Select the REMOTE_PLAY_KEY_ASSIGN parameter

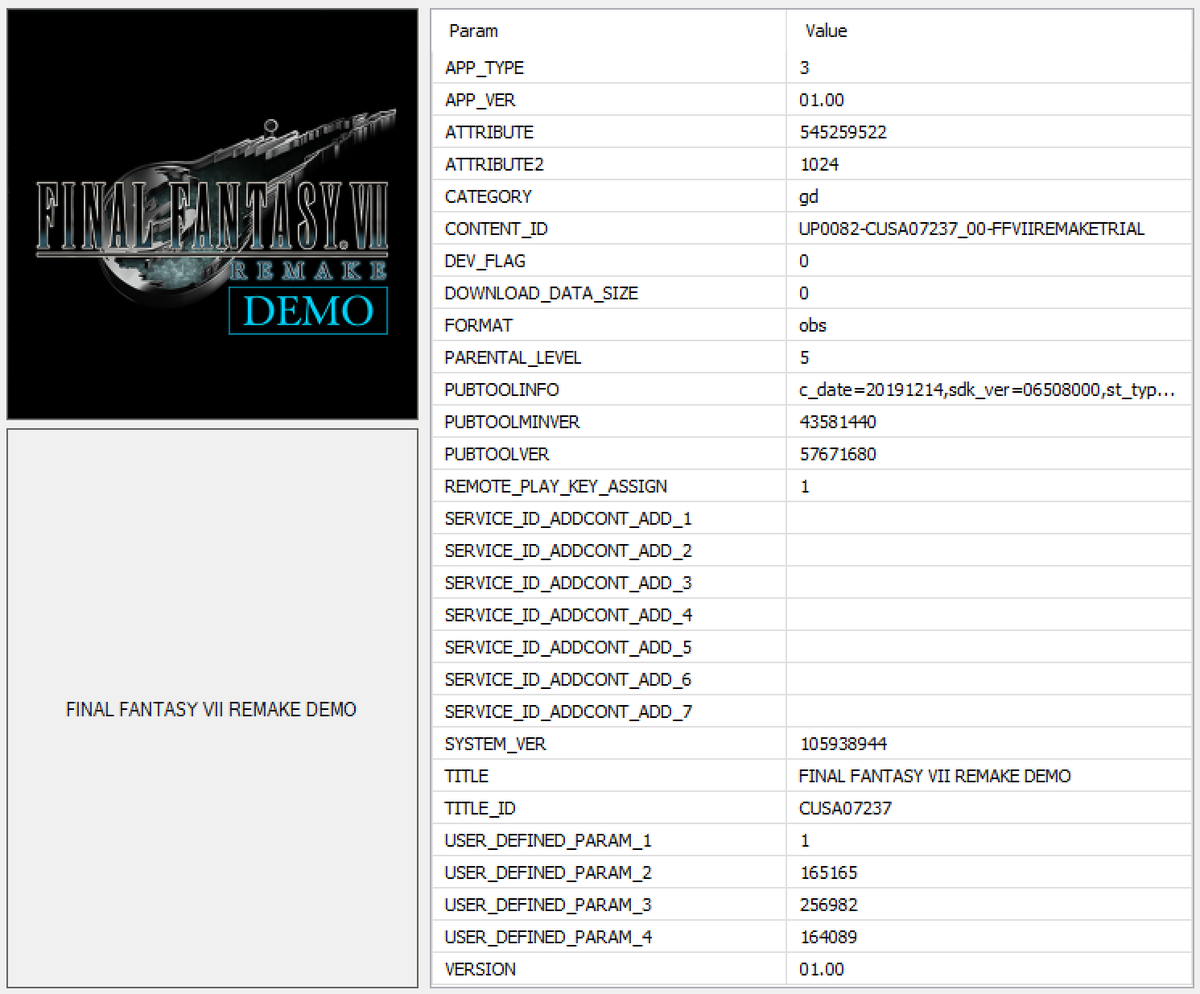click(x=556, y=486)
